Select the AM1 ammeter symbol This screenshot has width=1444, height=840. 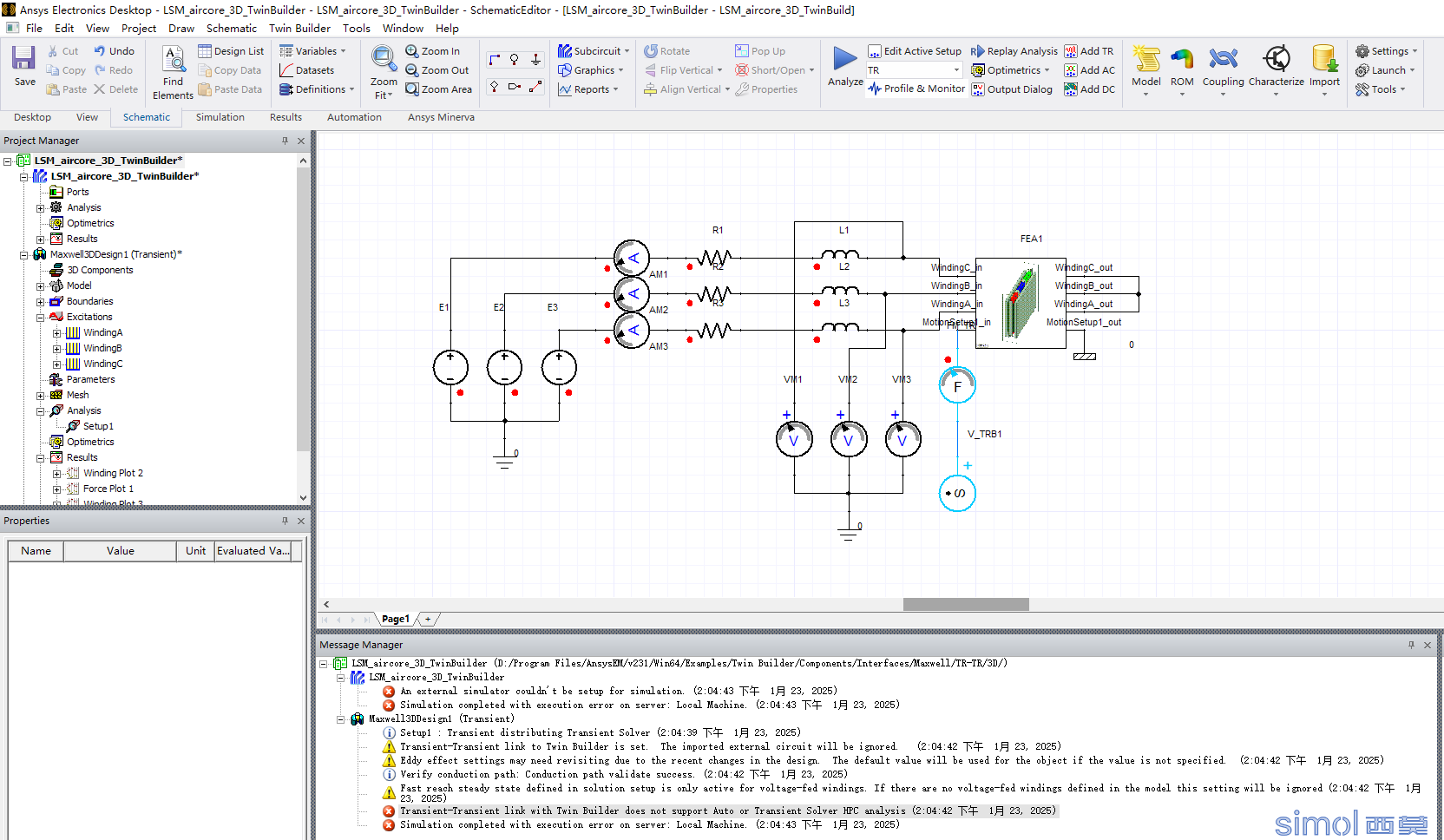[x=631, y=259]
